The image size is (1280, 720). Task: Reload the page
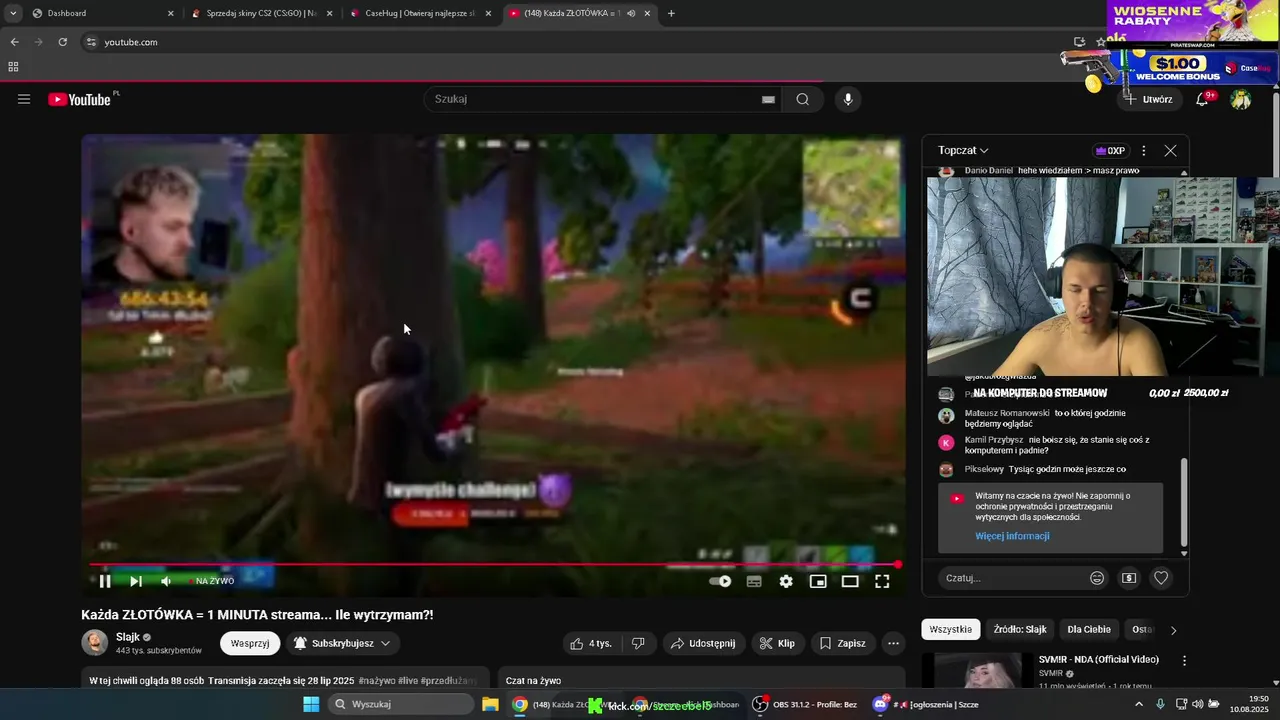(x=62, y=42)
